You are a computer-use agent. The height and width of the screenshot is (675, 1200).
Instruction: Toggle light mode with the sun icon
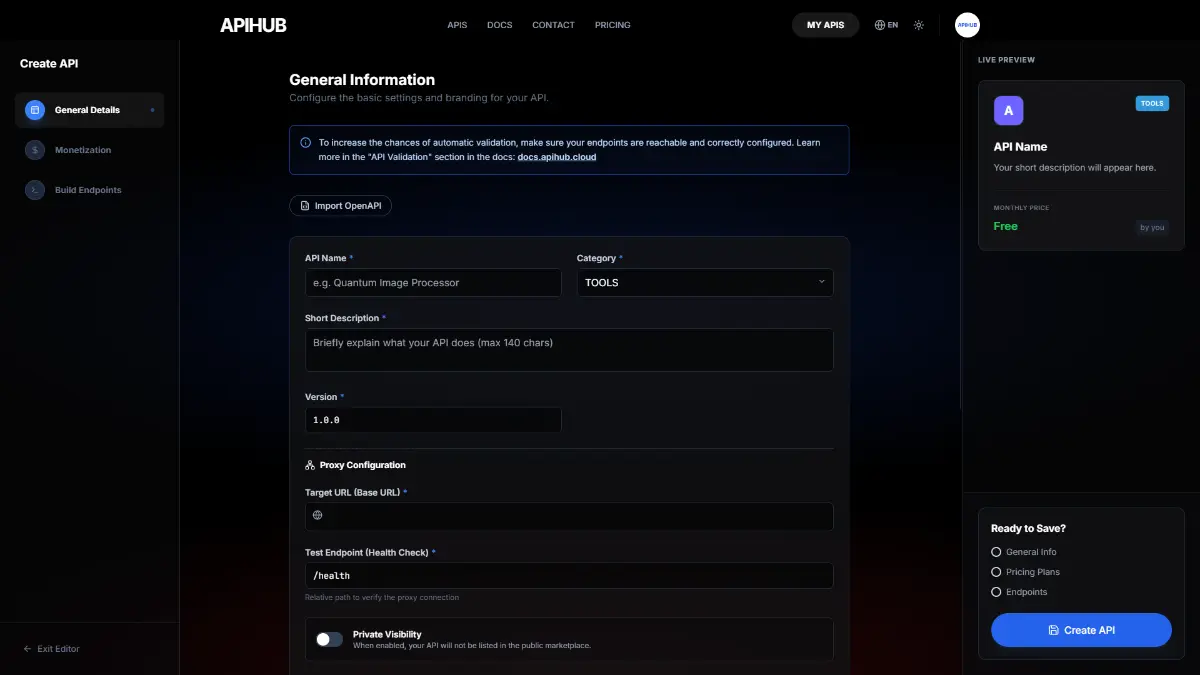coord(919,24)
